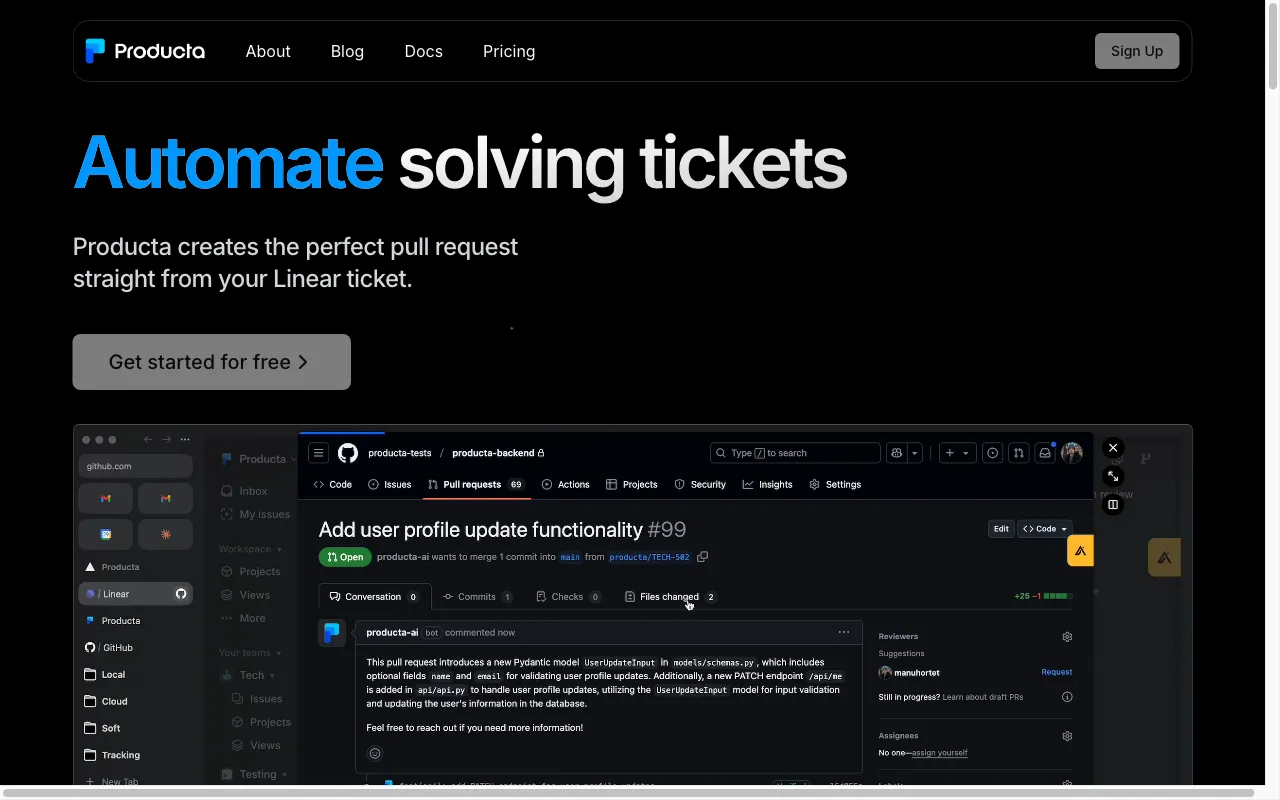The height and width of the screenshot is (800, 1280).
Task: Click the producta-tests organization link
Action: point(400,453)
